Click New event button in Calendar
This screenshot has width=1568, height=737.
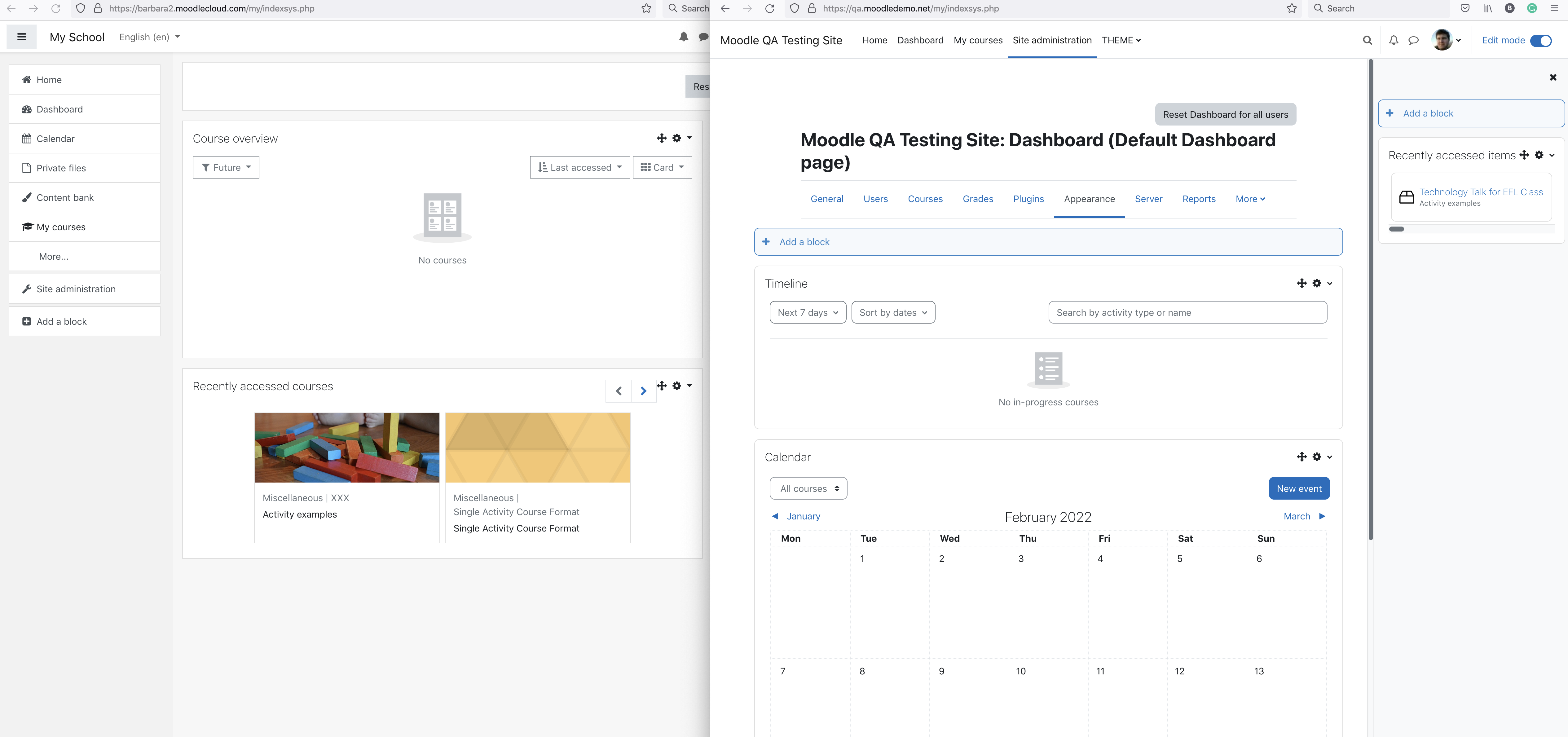click(x=1299, y=489)
